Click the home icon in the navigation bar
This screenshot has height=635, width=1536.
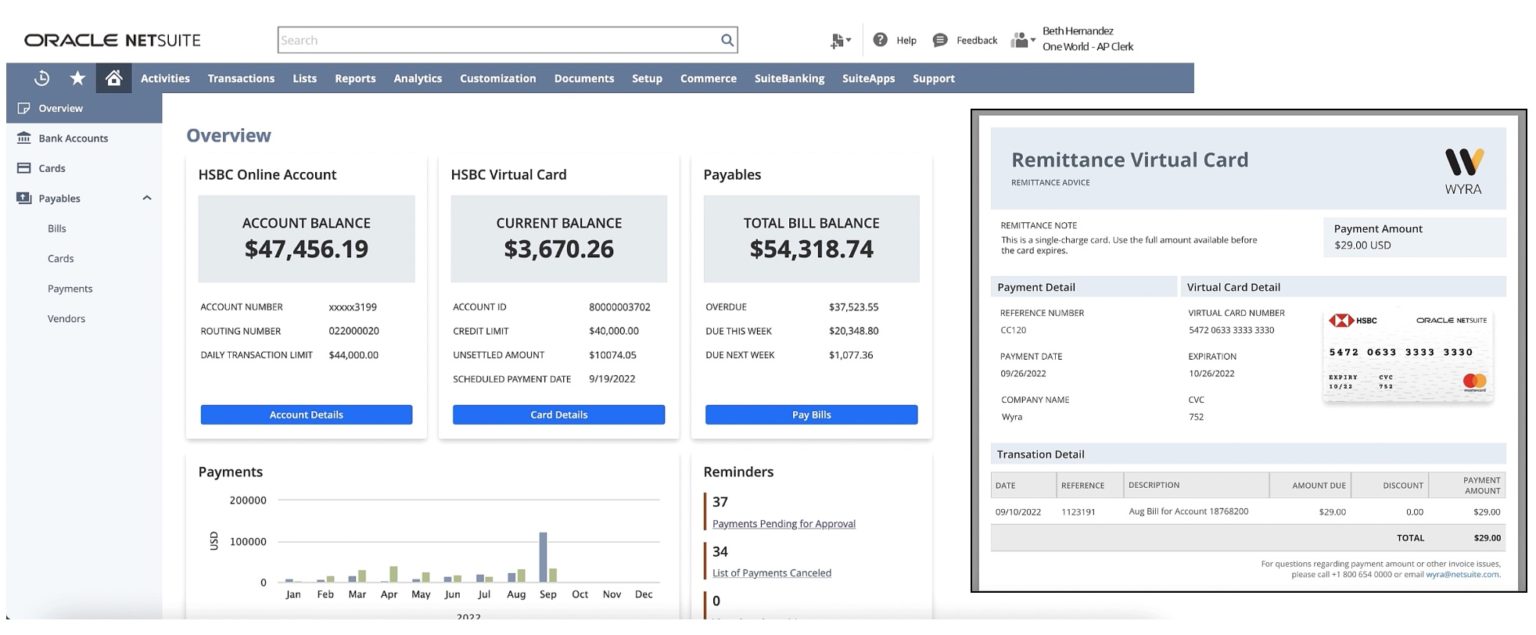tap(112, 77)
